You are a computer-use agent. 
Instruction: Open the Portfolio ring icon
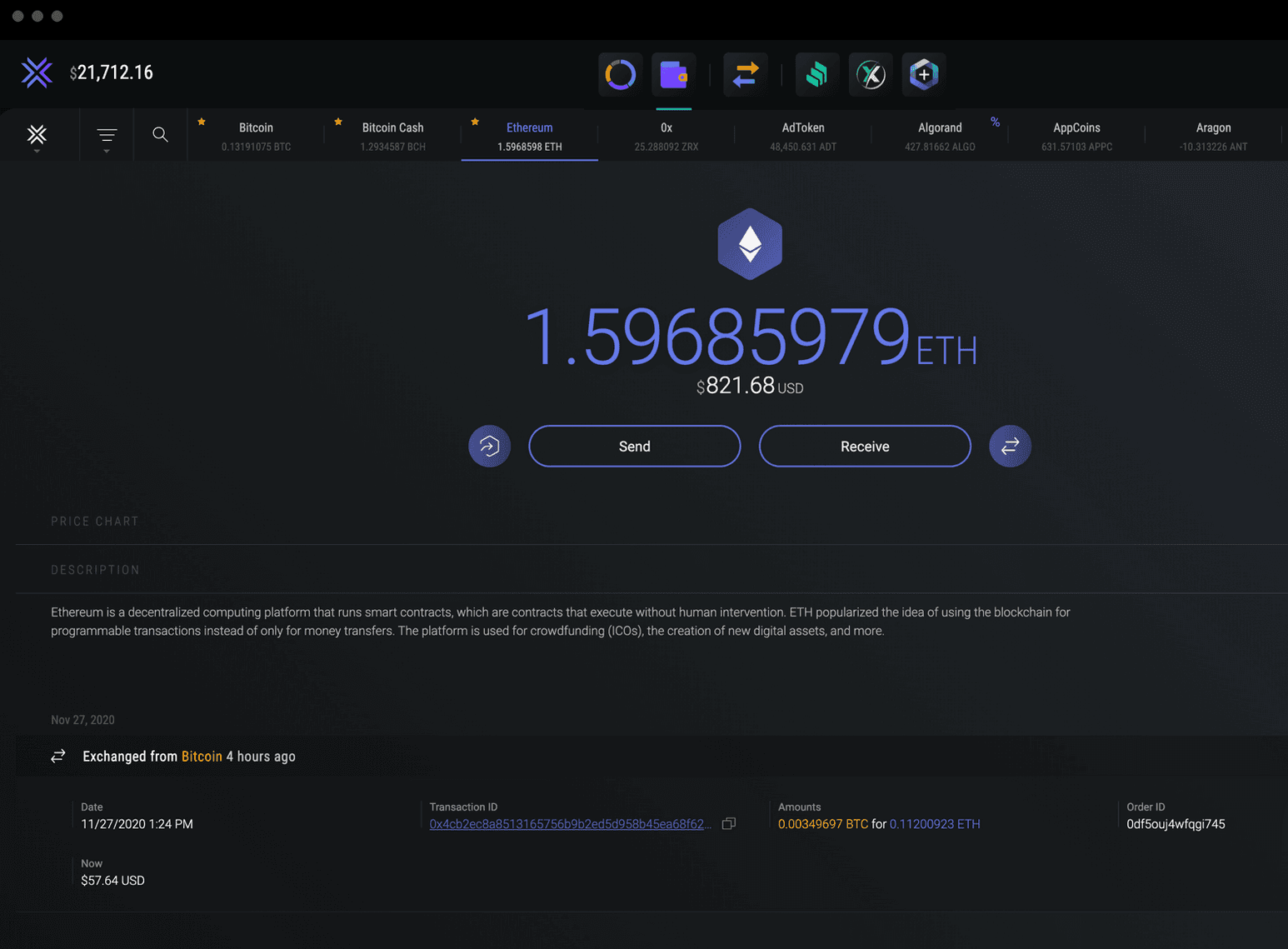(621, 75)
